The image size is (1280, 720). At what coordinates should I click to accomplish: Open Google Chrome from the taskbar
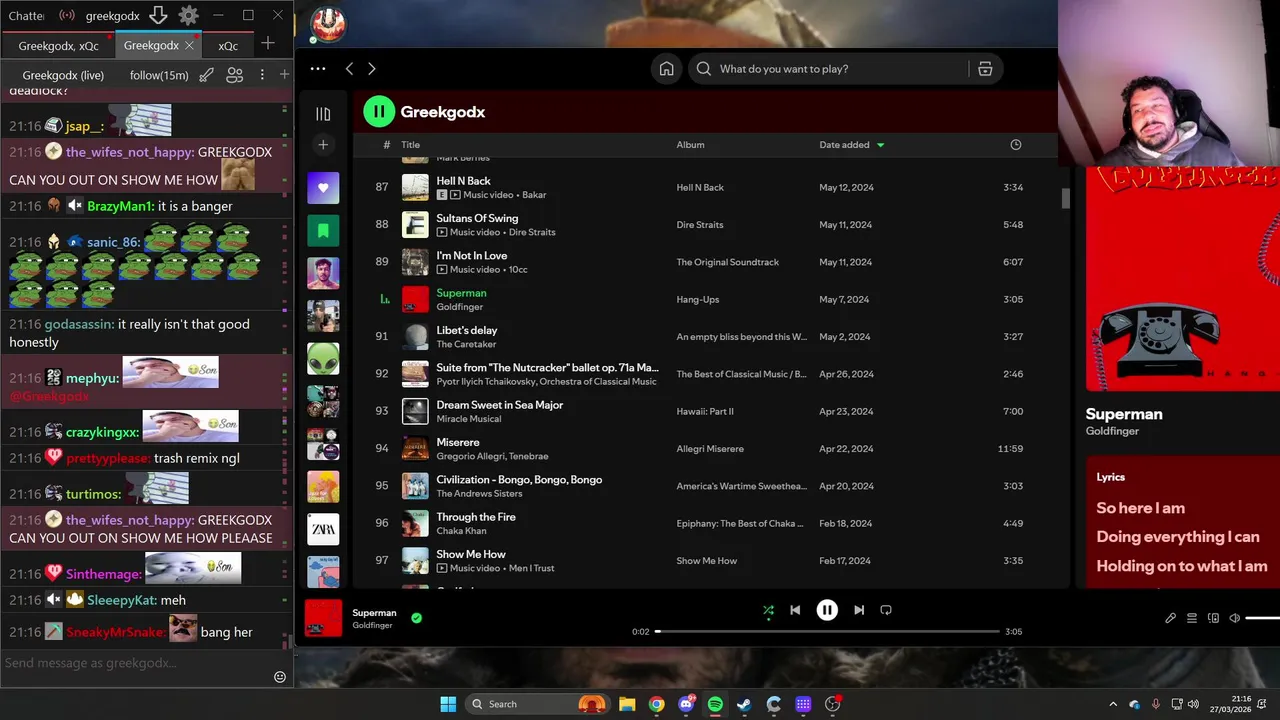[656, 704]
